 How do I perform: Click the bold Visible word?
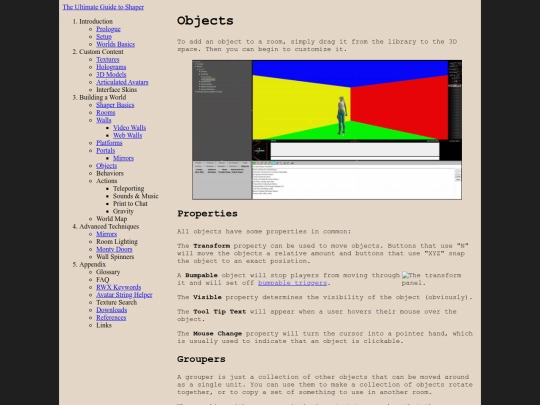[207, 297]
